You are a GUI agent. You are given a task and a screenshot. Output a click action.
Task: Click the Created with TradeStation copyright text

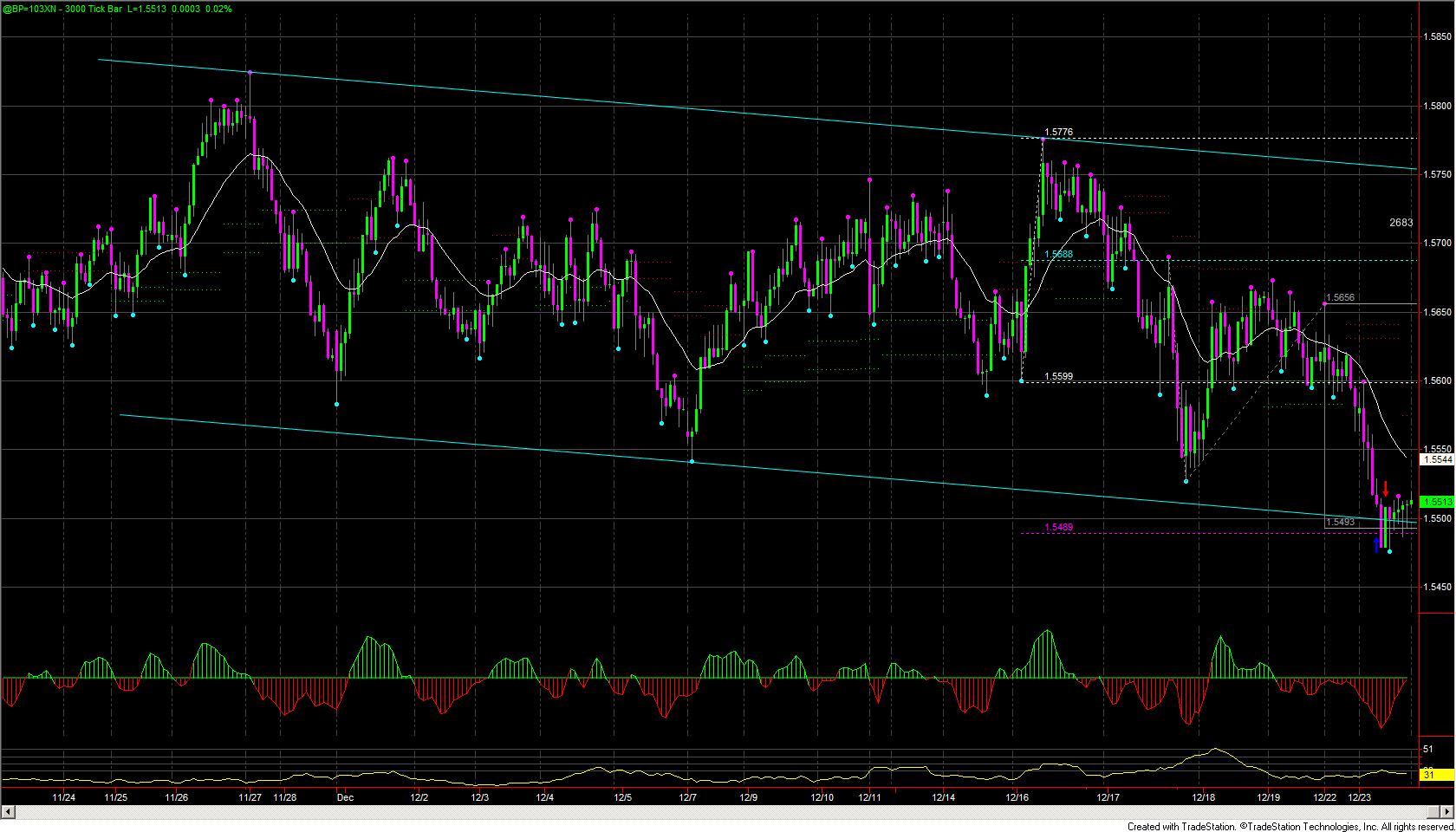1290,827
